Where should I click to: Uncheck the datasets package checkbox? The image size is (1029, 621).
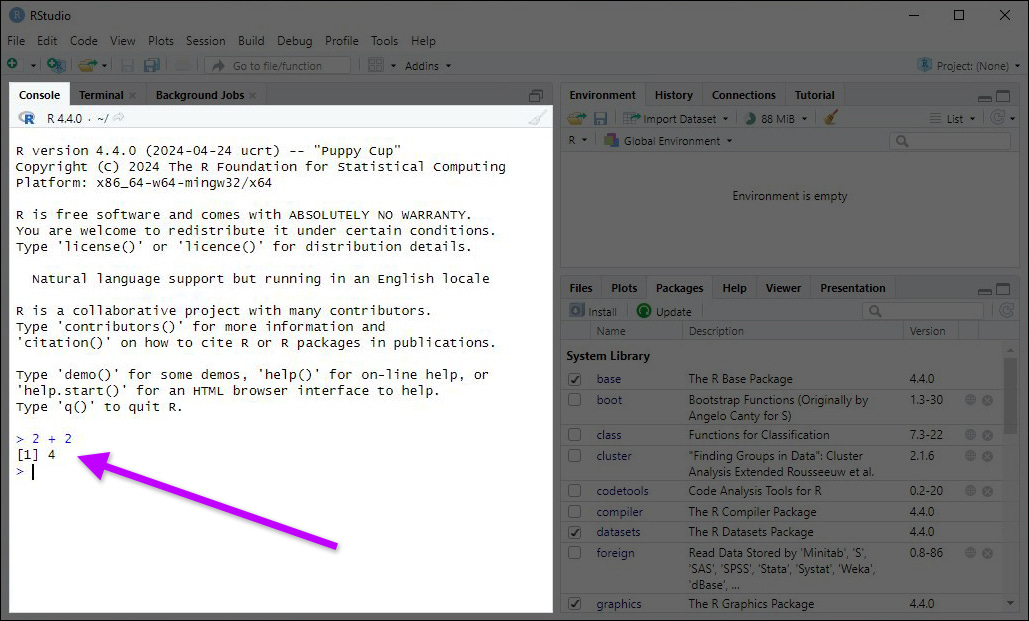[x=575, y=532]
